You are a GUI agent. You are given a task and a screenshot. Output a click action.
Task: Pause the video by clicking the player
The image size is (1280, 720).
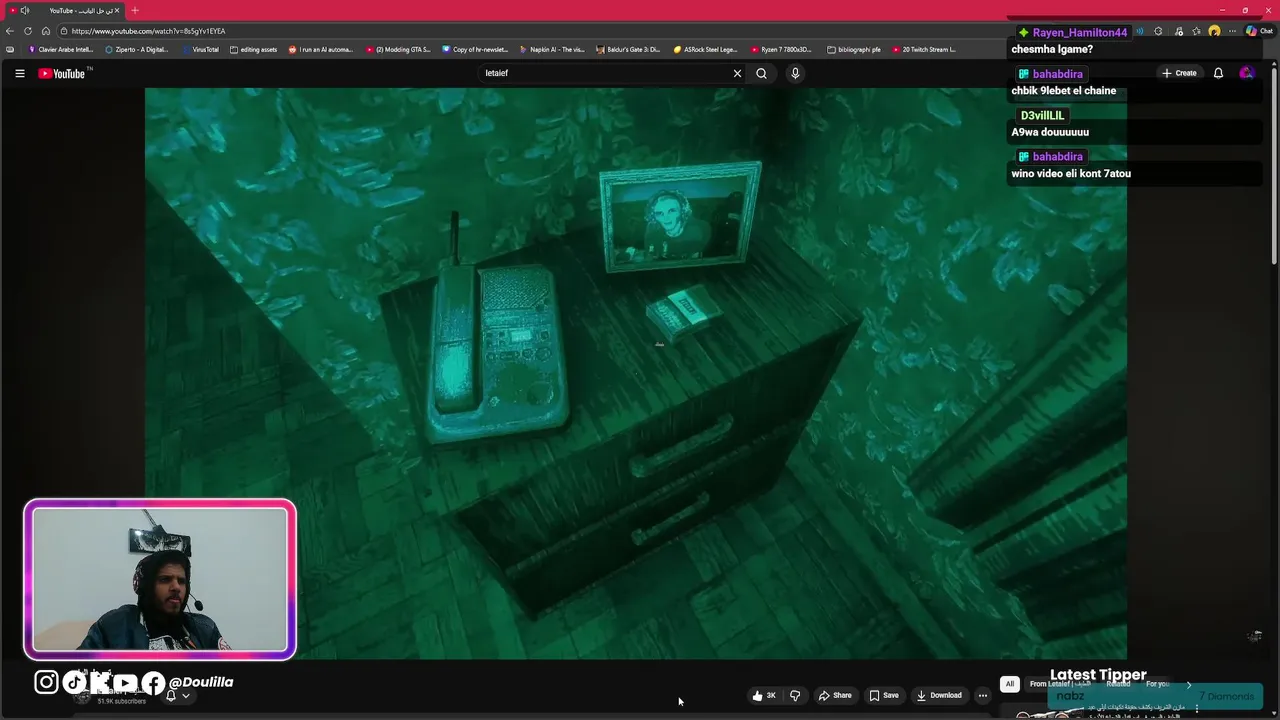pyautogui.click(x=636, y=373)
